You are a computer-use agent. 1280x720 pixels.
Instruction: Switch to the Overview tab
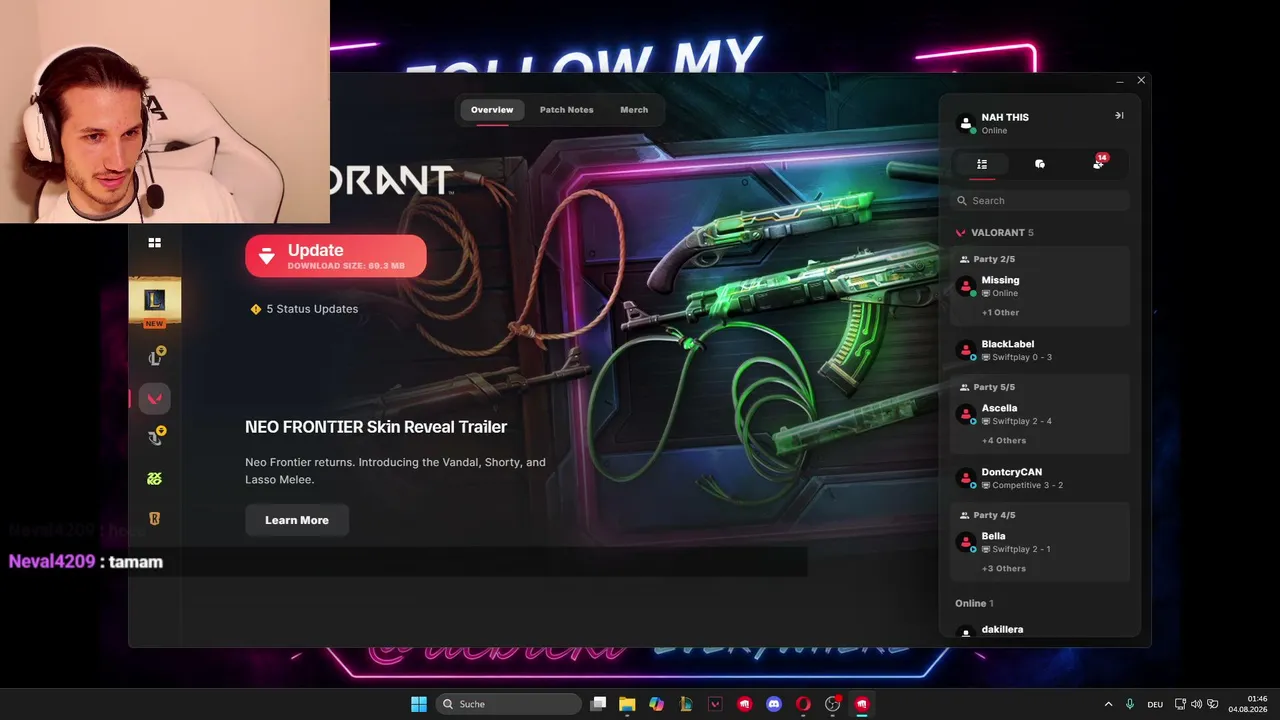click(492, 110)
